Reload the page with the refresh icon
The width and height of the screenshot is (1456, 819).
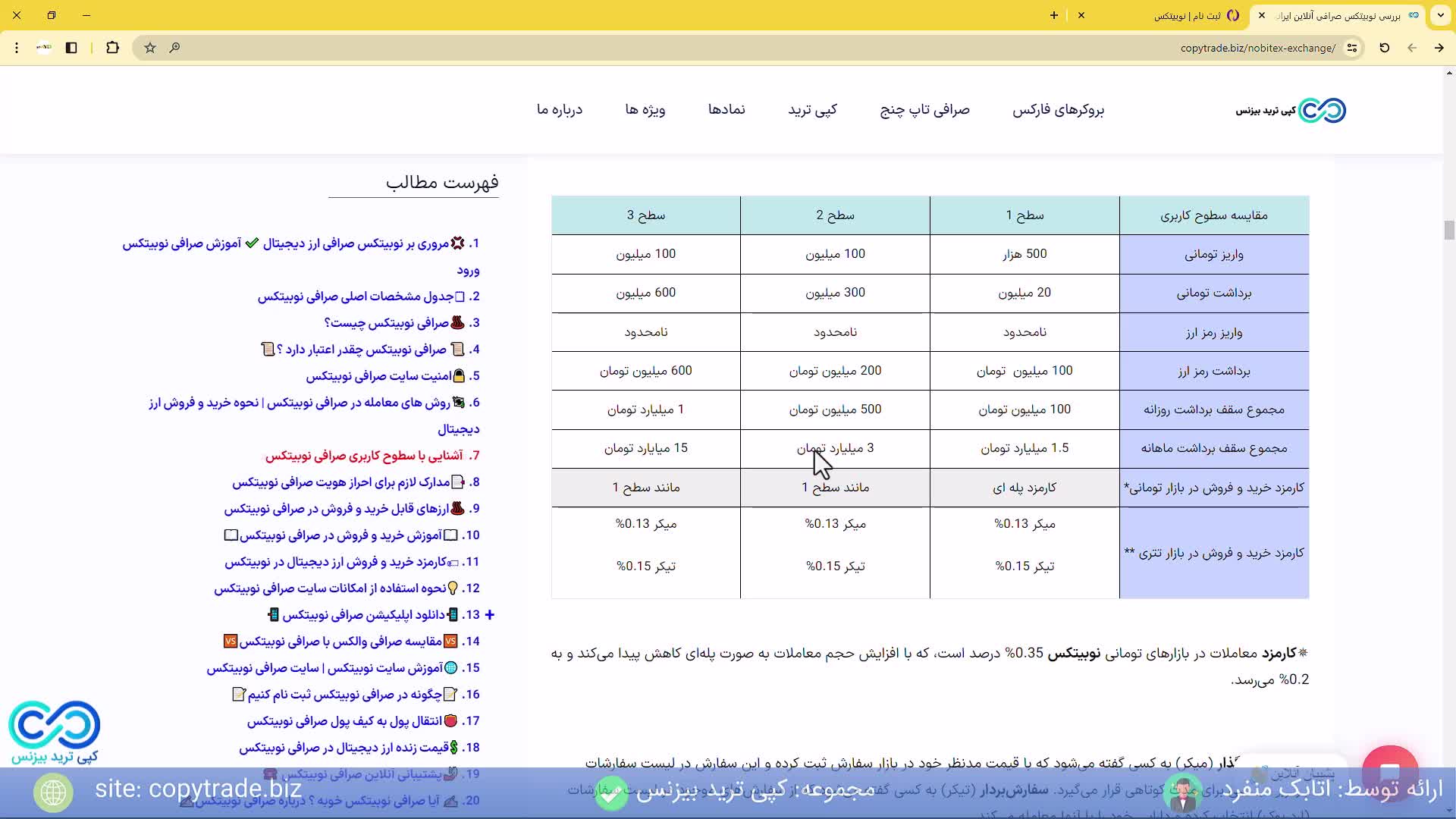click(x=1384, y=48)
